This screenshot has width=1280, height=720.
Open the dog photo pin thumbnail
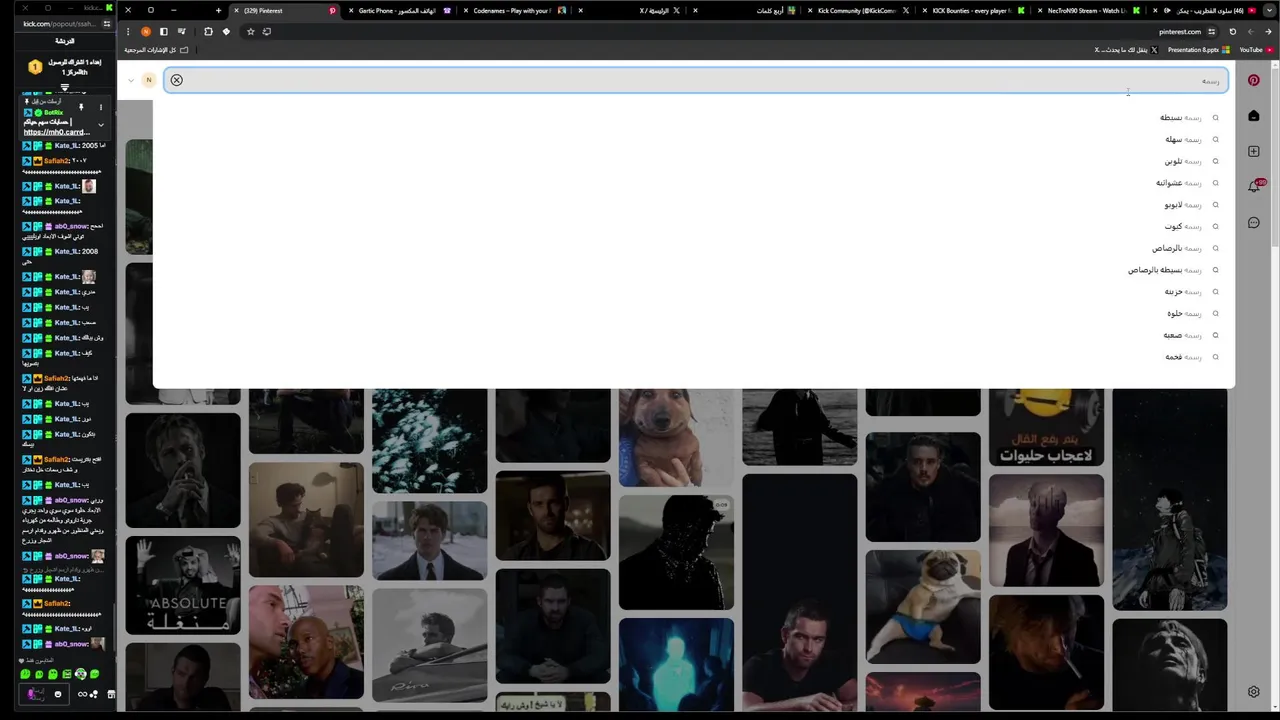coord(676,437)
